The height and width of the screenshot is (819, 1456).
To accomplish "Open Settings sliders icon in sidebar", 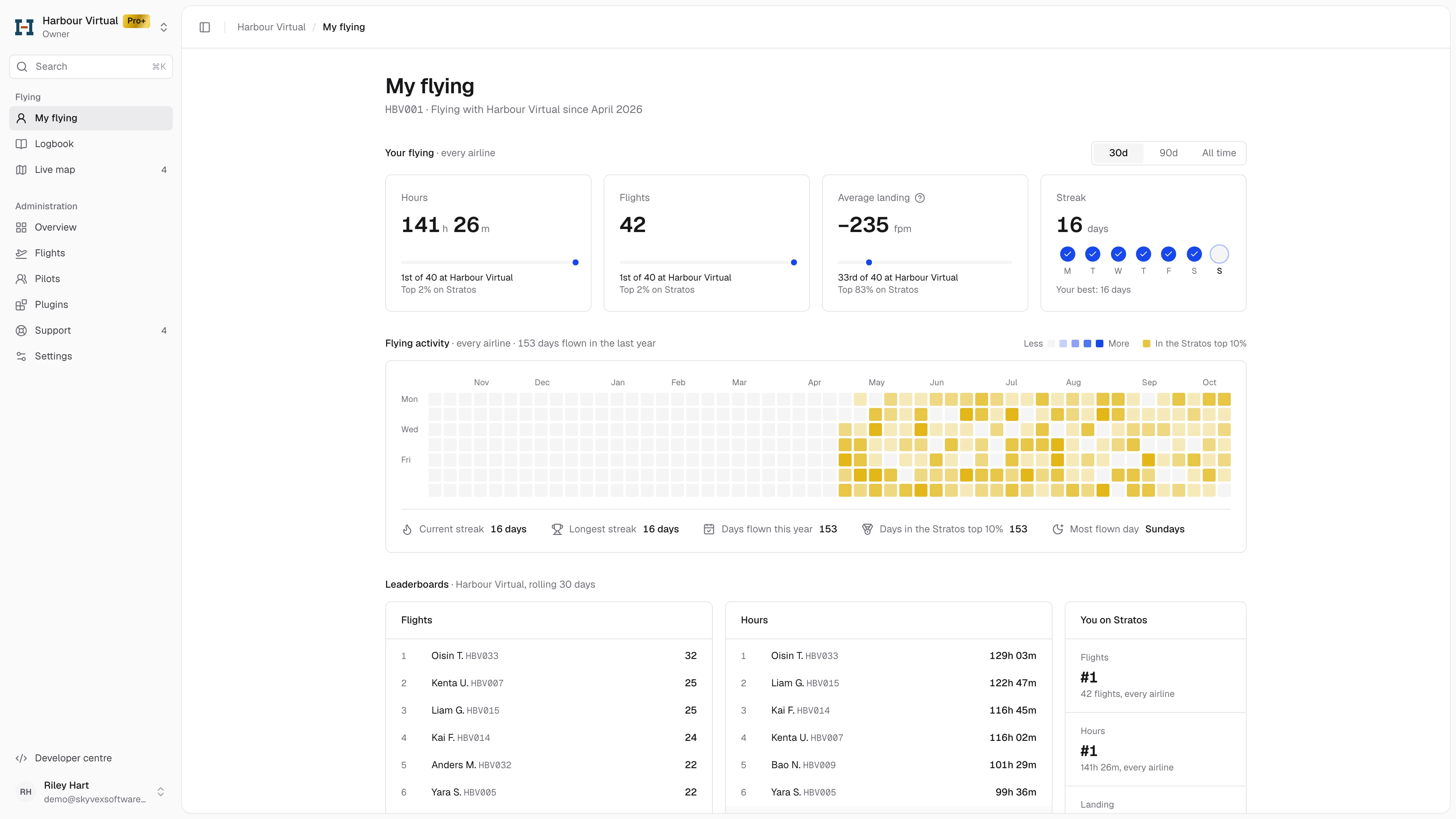I will (22, 356).
